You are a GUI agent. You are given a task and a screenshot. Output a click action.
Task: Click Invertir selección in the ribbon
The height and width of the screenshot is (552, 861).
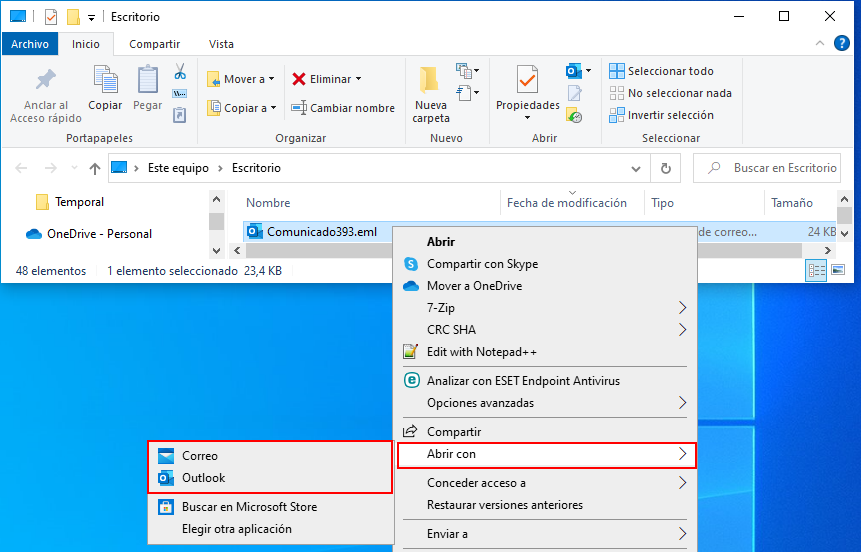pos(670,115)
